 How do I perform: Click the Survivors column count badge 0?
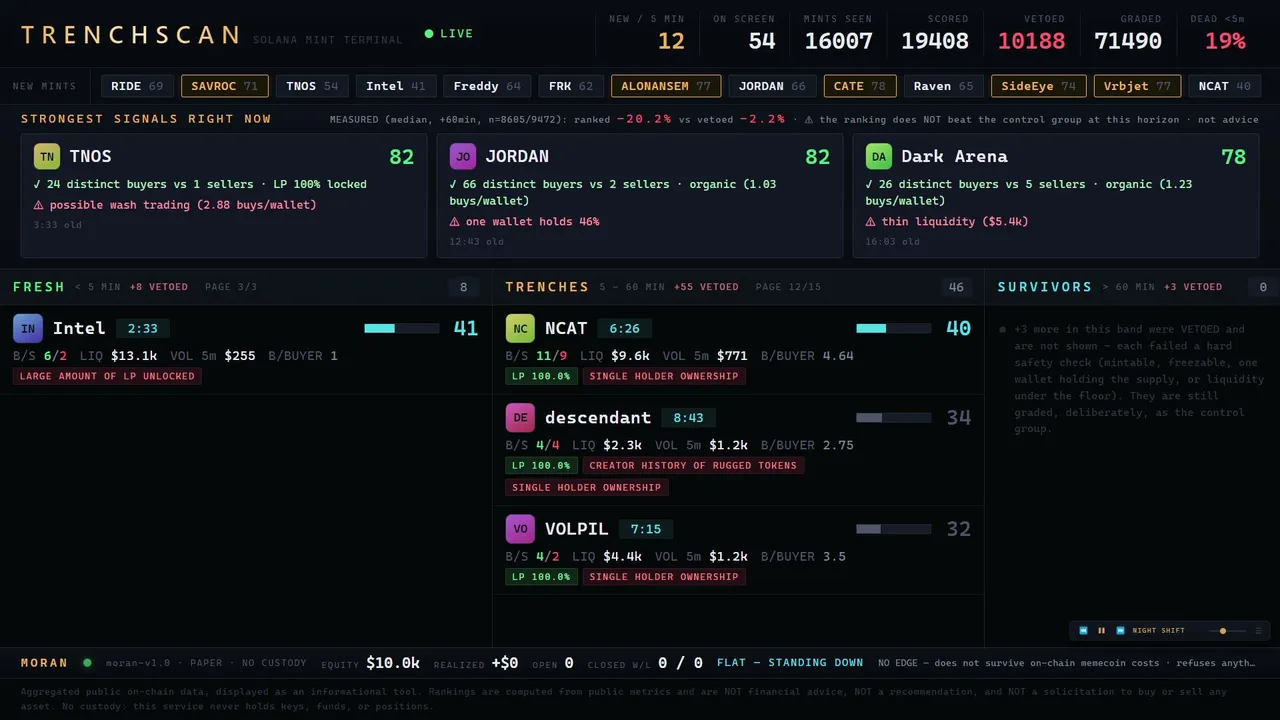click(1263, 287)
